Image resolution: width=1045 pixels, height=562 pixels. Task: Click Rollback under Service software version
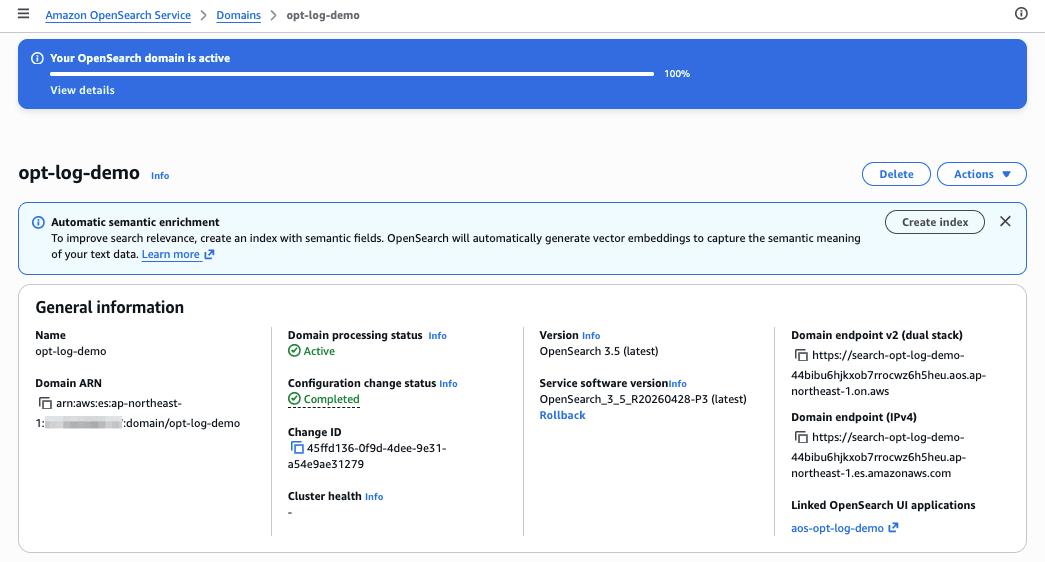[562, 415]
